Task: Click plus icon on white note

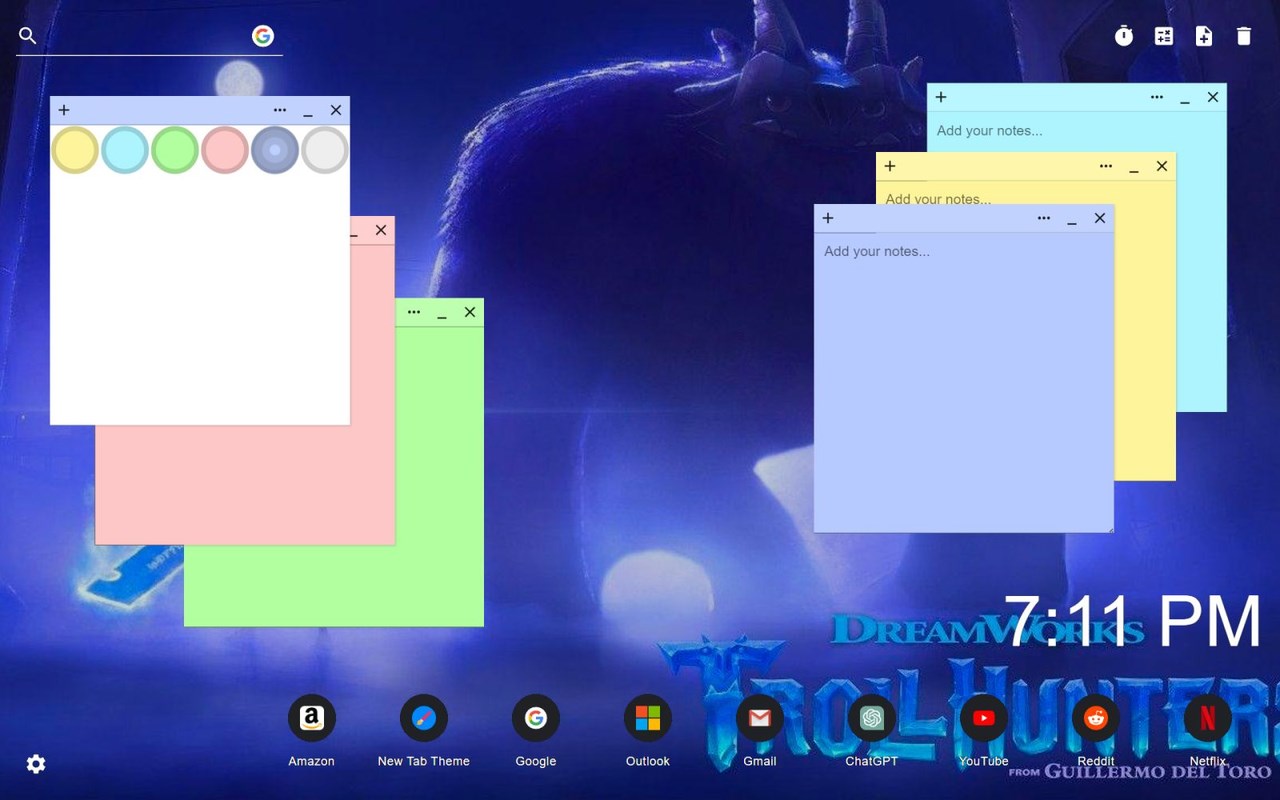Action: (64, 110)
